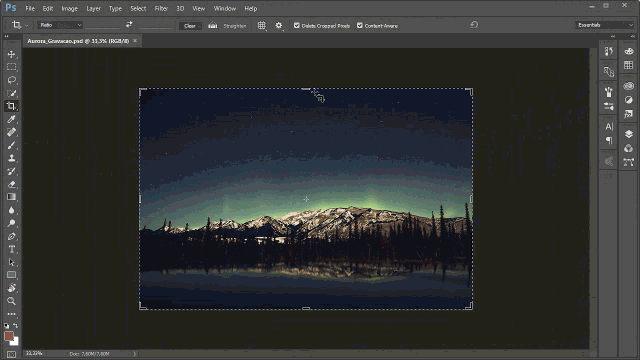Open the Edit Toolbar three-dots menu
Viewport: 640px width, 360px height.
point(11,314)
